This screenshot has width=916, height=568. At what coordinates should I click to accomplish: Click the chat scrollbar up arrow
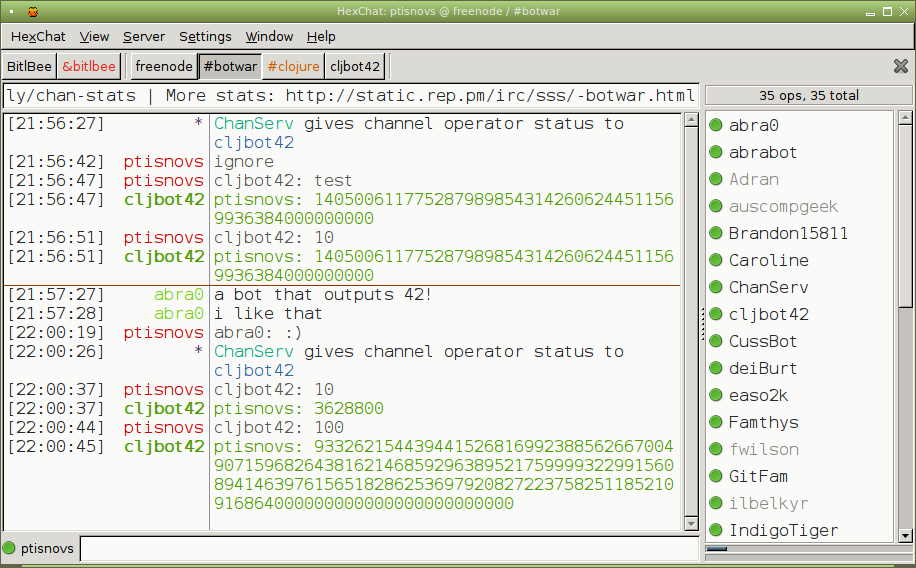pyautogui.click(x=690, y=119)
